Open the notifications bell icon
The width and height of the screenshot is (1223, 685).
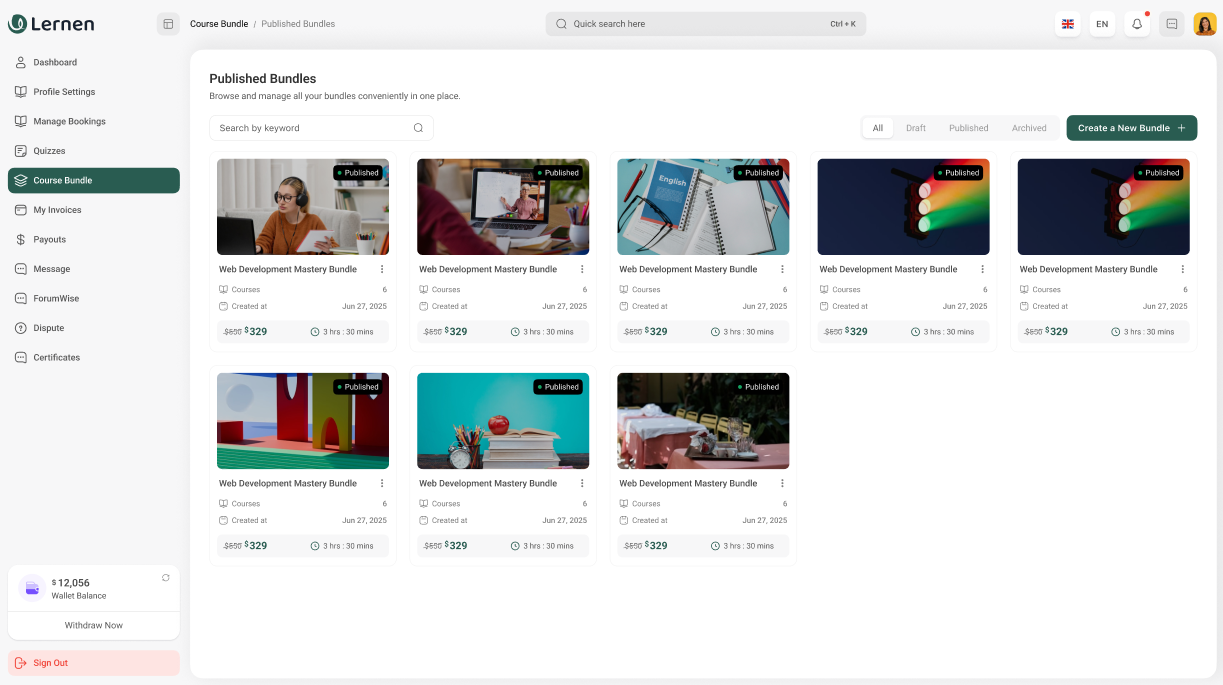tap(1137, 24)
